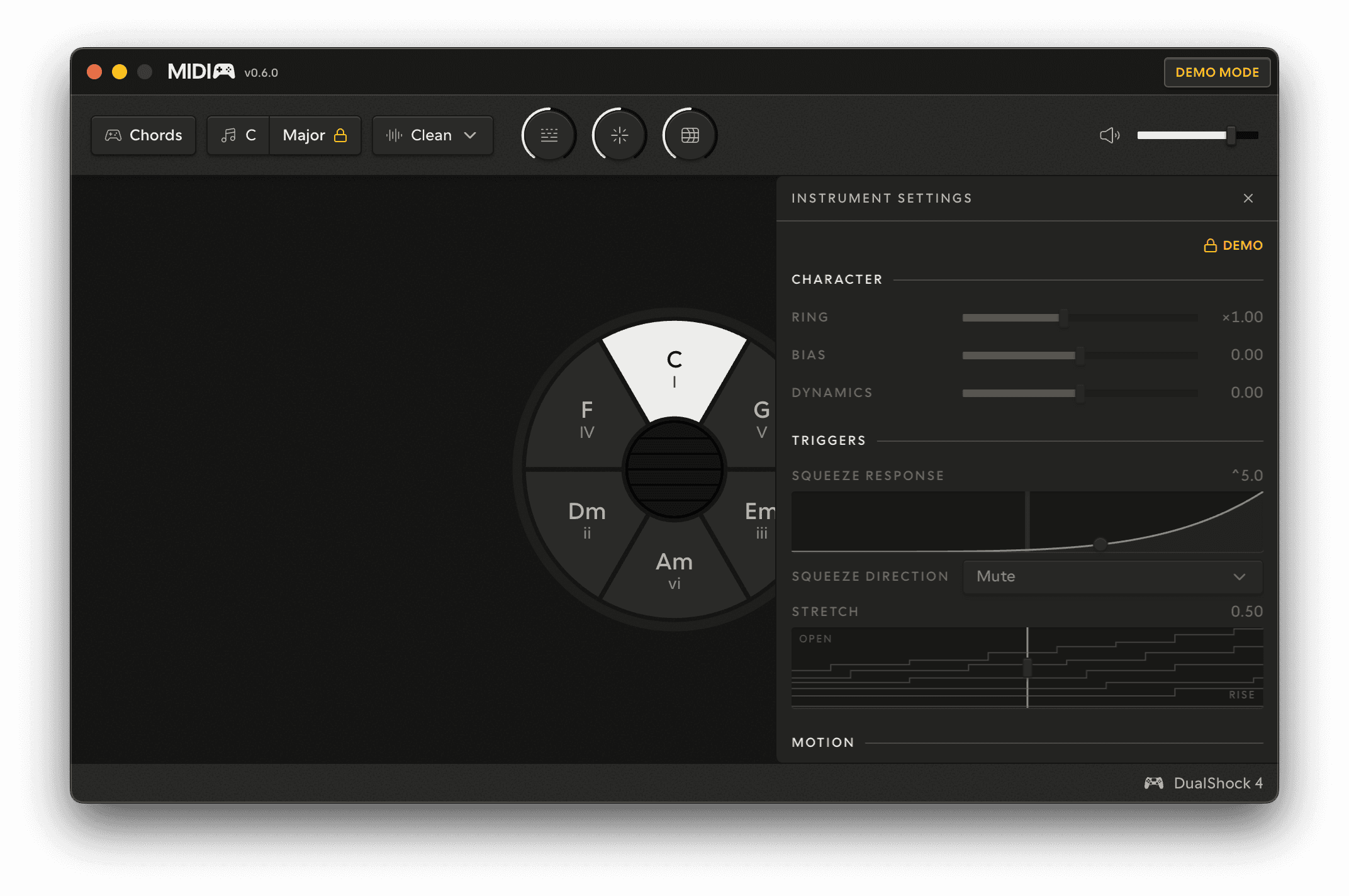Click the lock icon on Major
Image resolution: width=1349 pixels, height=896 pixels.
[340, 135]
